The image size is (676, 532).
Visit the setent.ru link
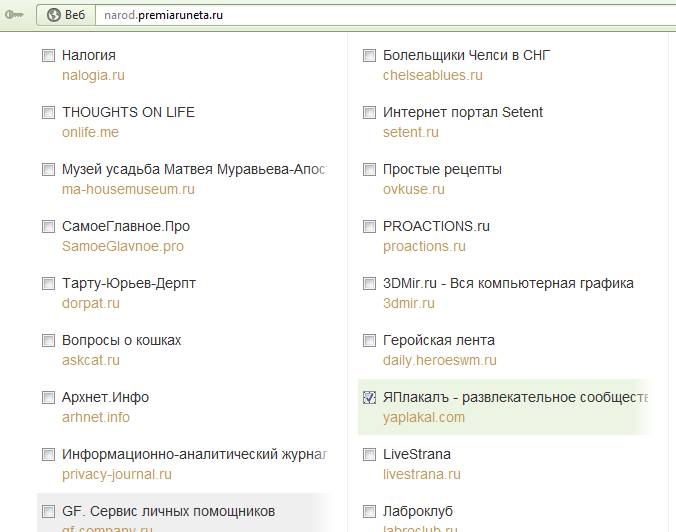(411, 132)
